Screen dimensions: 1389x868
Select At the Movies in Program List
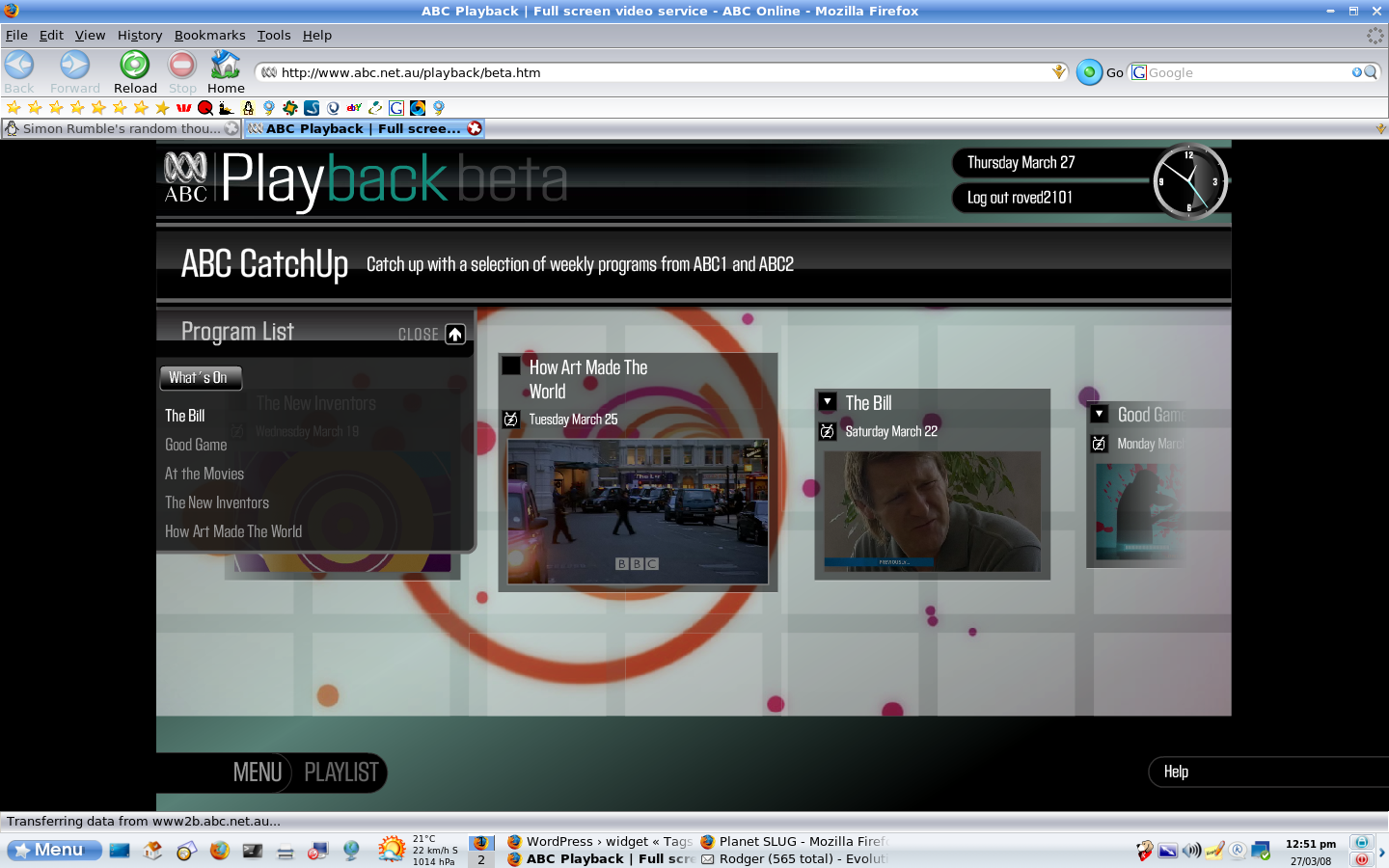click(204, 474)
